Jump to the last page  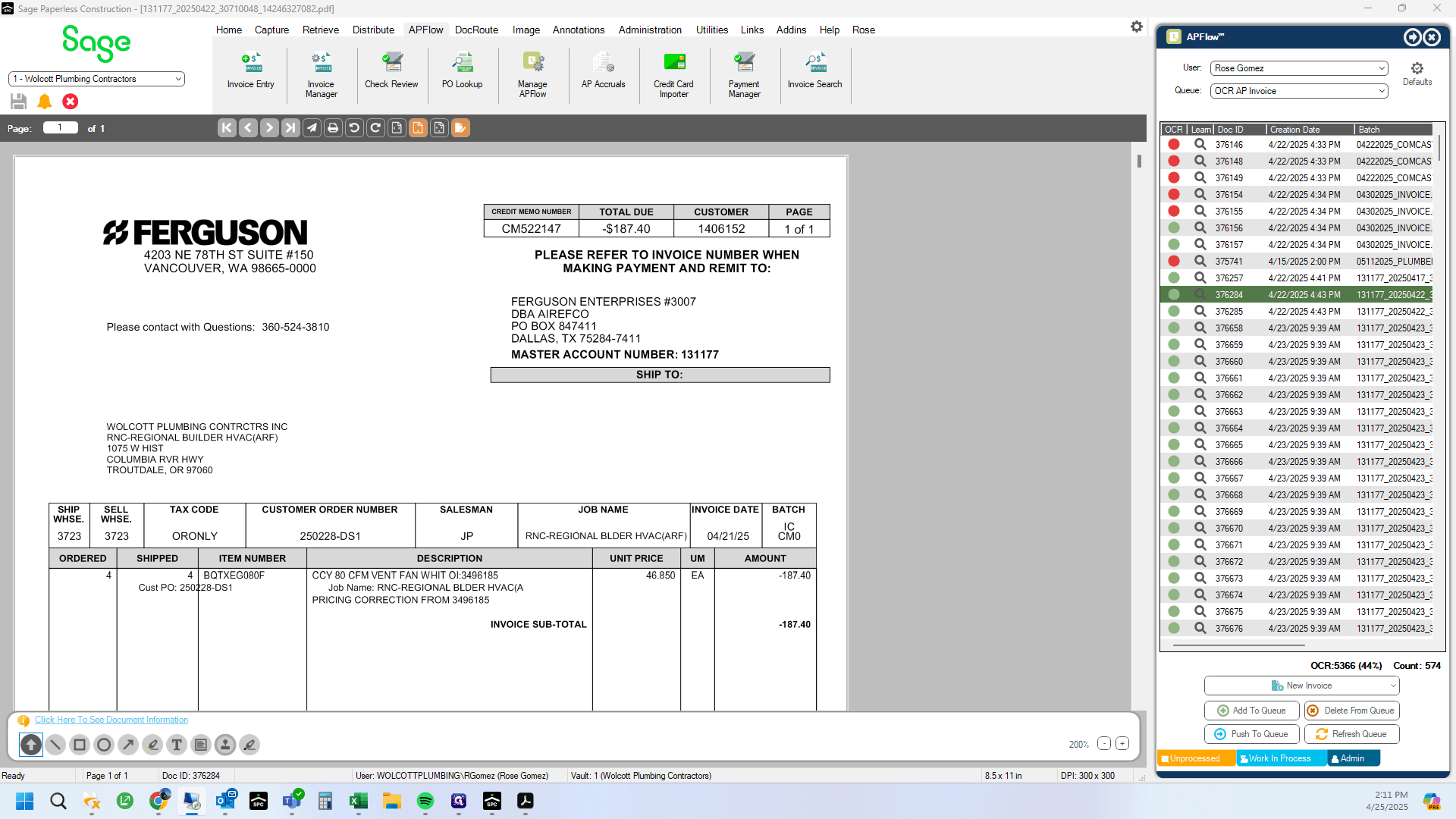coord(290,127)
